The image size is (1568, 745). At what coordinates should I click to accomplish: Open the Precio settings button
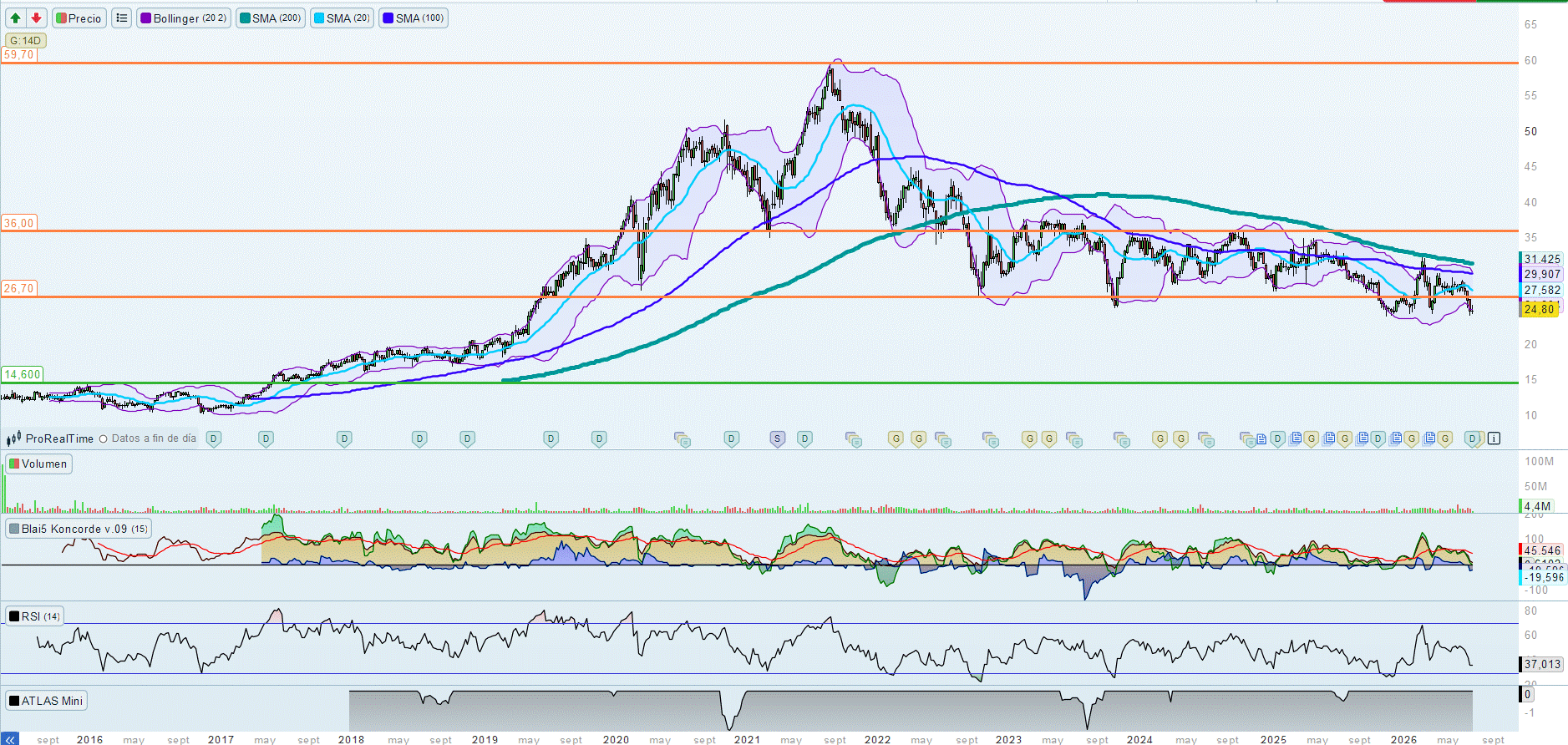tap(79, 18)
